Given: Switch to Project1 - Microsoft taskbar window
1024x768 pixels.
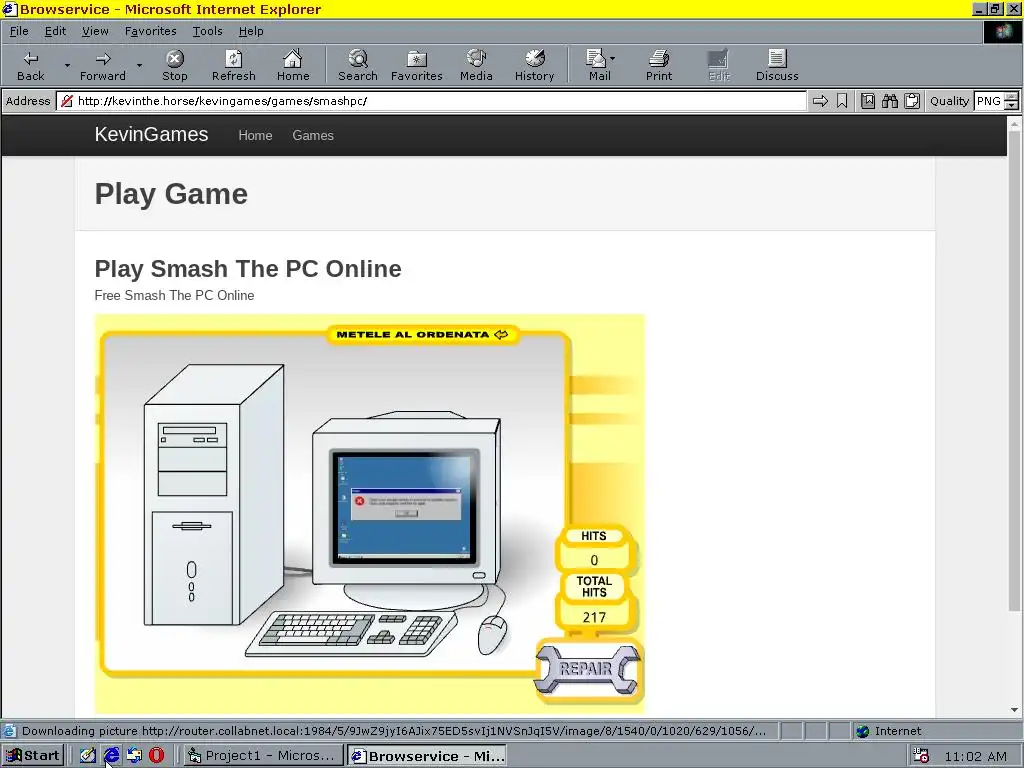Looking at the screenshot, I should point(262,756).
